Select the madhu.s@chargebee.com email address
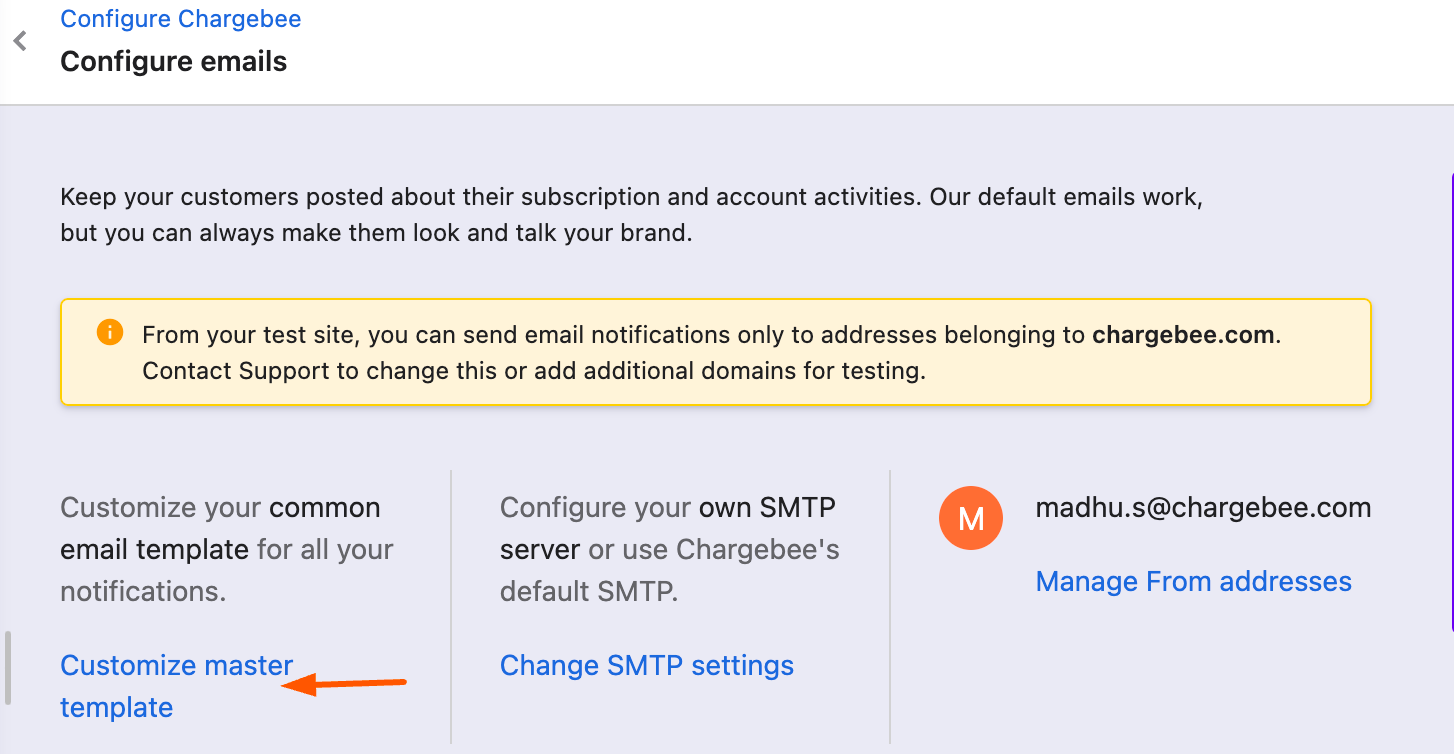The image size is (1454, 754). (1203, 508)
